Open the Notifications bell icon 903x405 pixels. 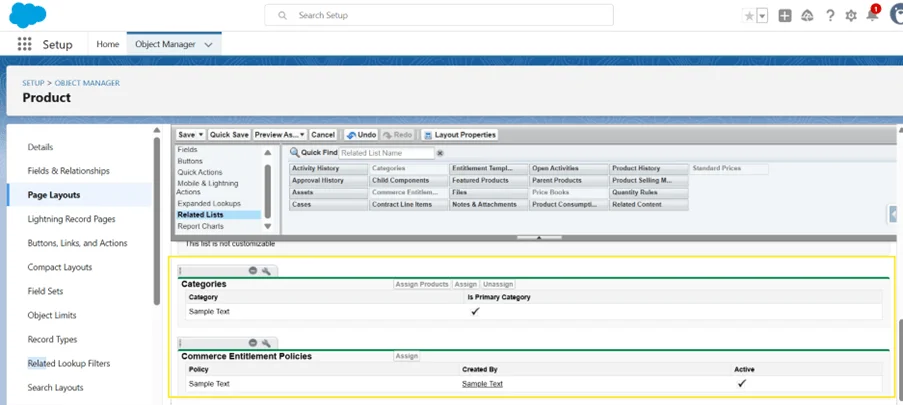[x=872, y=15]
